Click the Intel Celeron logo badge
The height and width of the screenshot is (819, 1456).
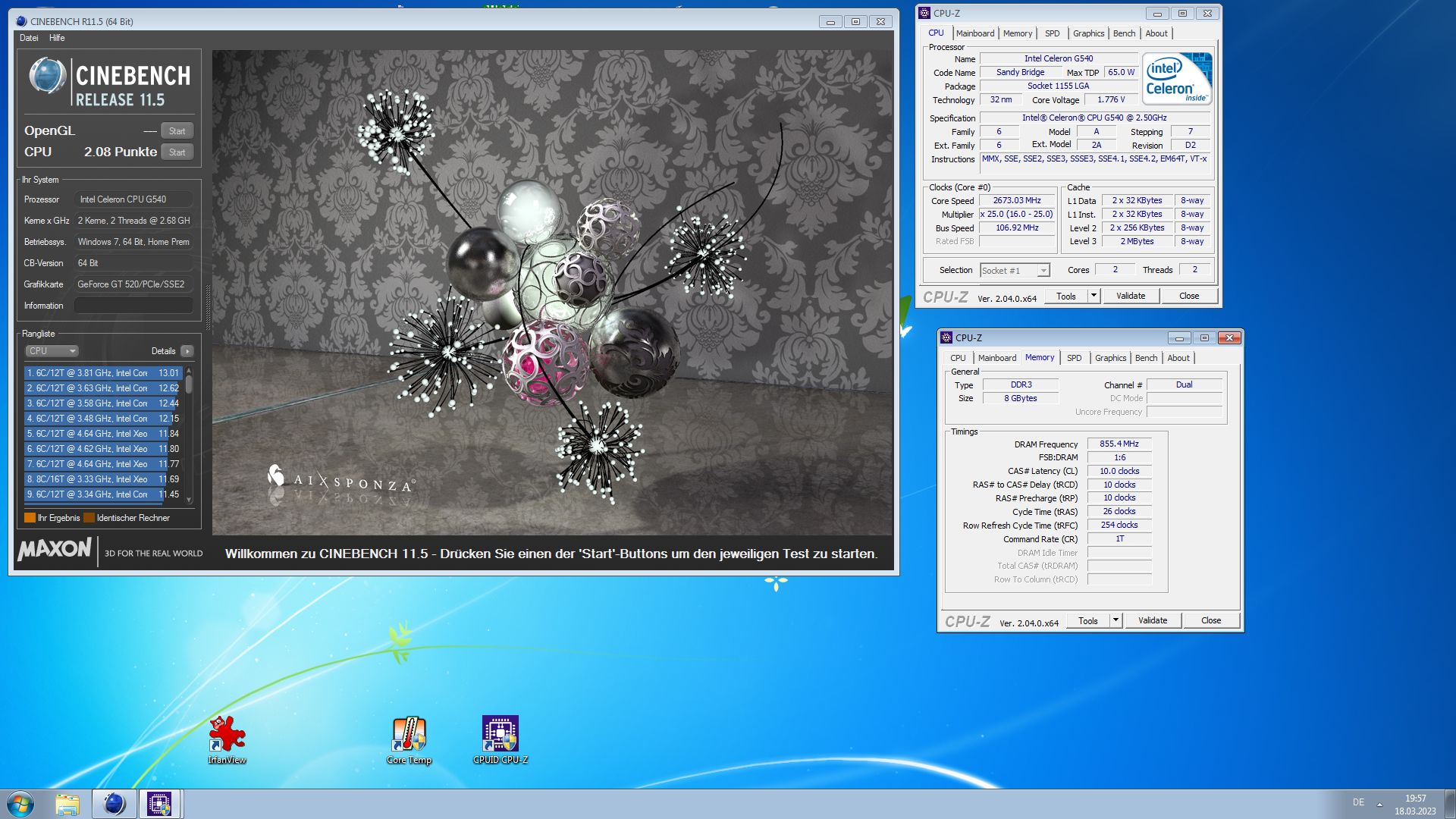pyautogui.click(x=1177, y=78)
